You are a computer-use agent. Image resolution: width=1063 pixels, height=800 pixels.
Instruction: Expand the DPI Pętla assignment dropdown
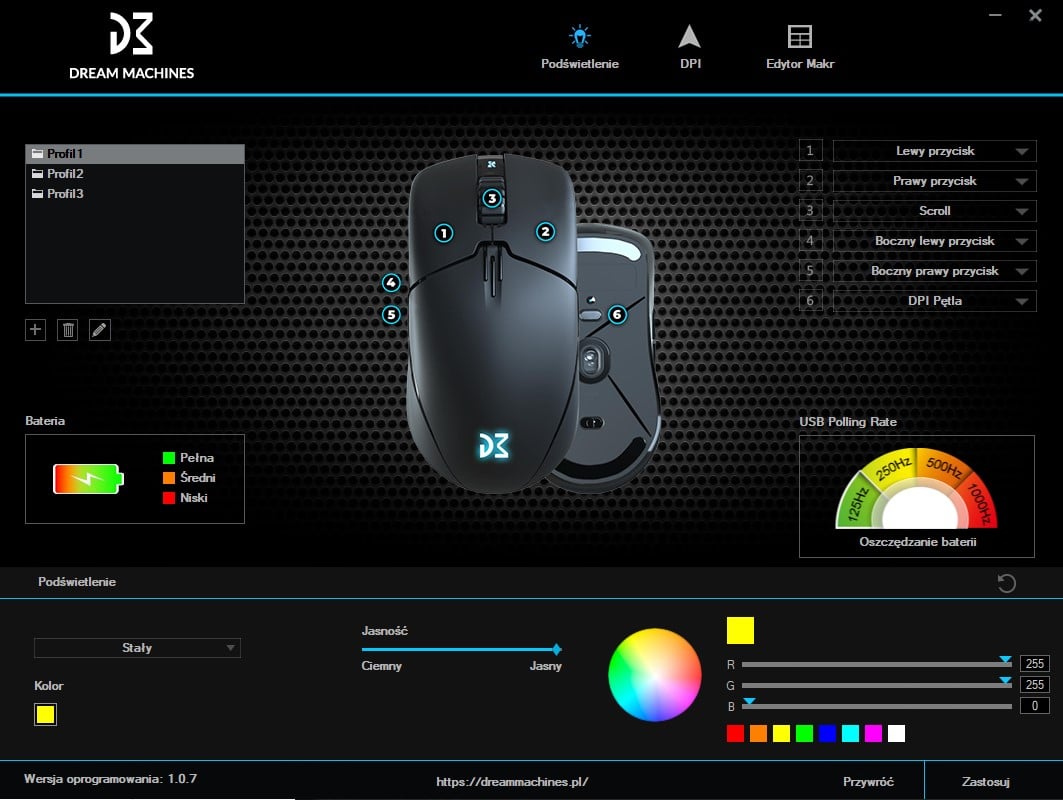pos(934,301)
